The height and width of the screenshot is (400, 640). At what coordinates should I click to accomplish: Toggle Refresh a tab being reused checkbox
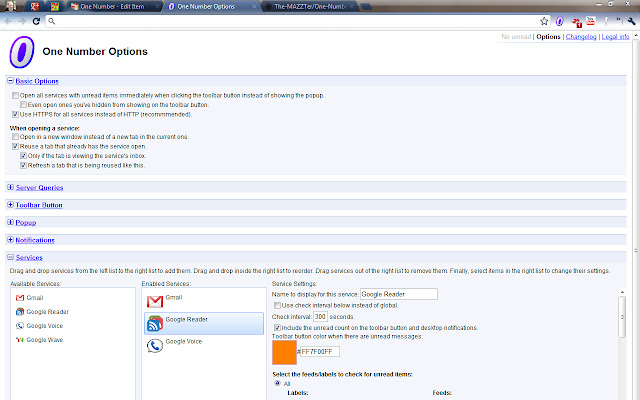[23, 165]
